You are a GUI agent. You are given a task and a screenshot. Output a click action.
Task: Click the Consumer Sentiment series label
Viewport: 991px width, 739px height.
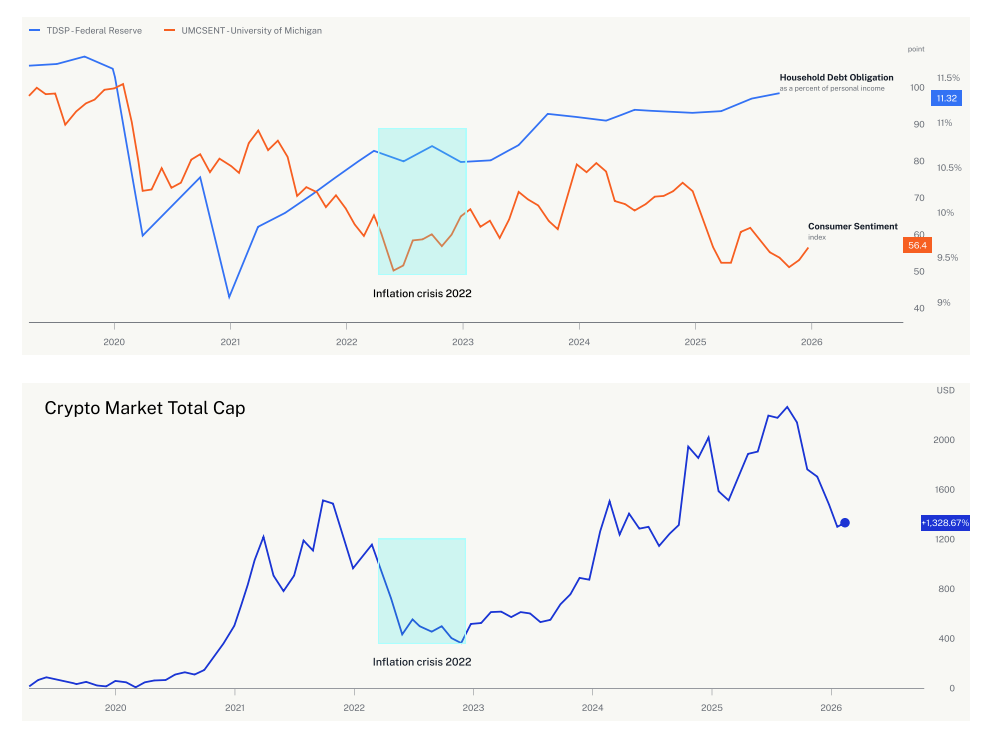pos(852,226)
